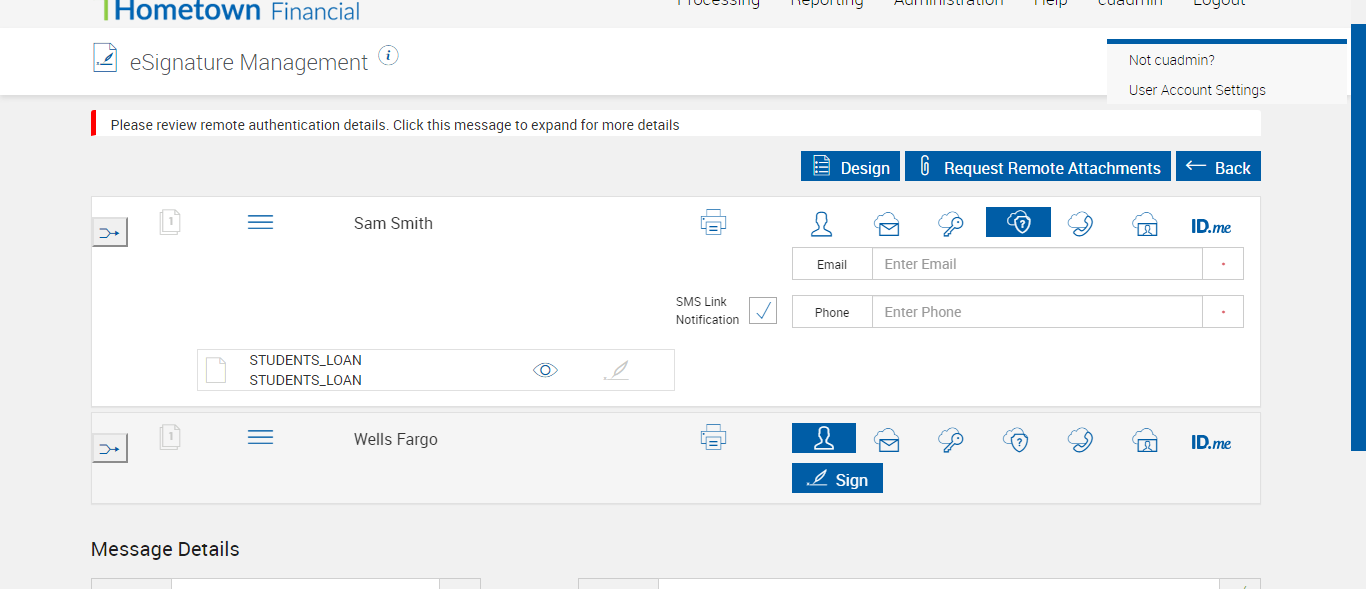Select the email cloud authentication icon for Sam Smith

click(x=886, y=223)
